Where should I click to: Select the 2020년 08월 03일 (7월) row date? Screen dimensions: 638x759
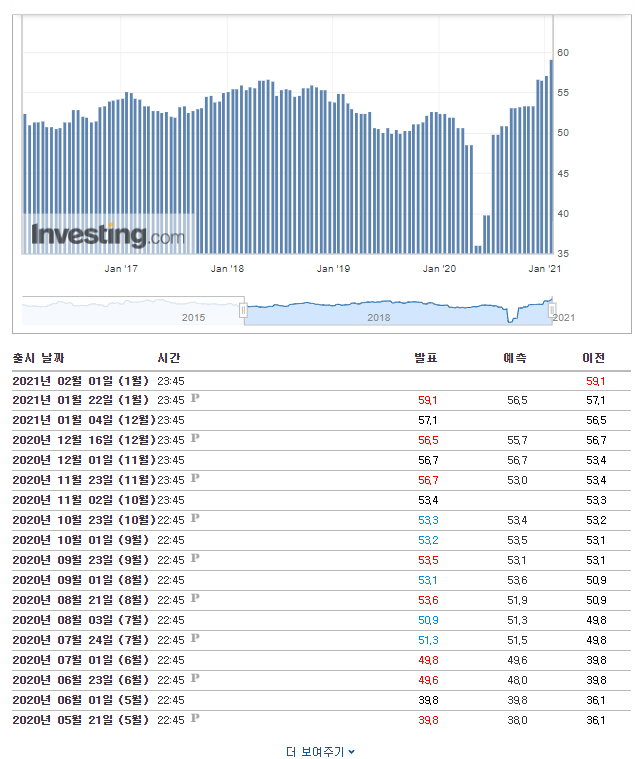pyautogui.click(x=80, y=620)
